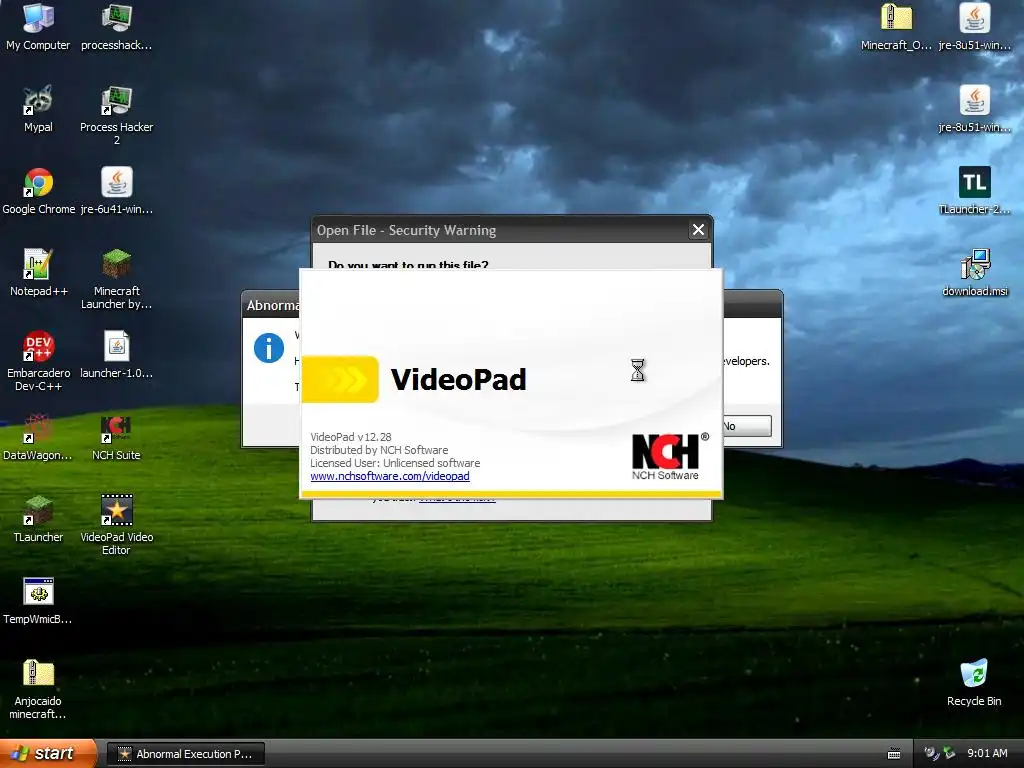1024x768 pixels.
Task: Select the launcher-1.0 jar file icon
Action: (x=116, y=355)
